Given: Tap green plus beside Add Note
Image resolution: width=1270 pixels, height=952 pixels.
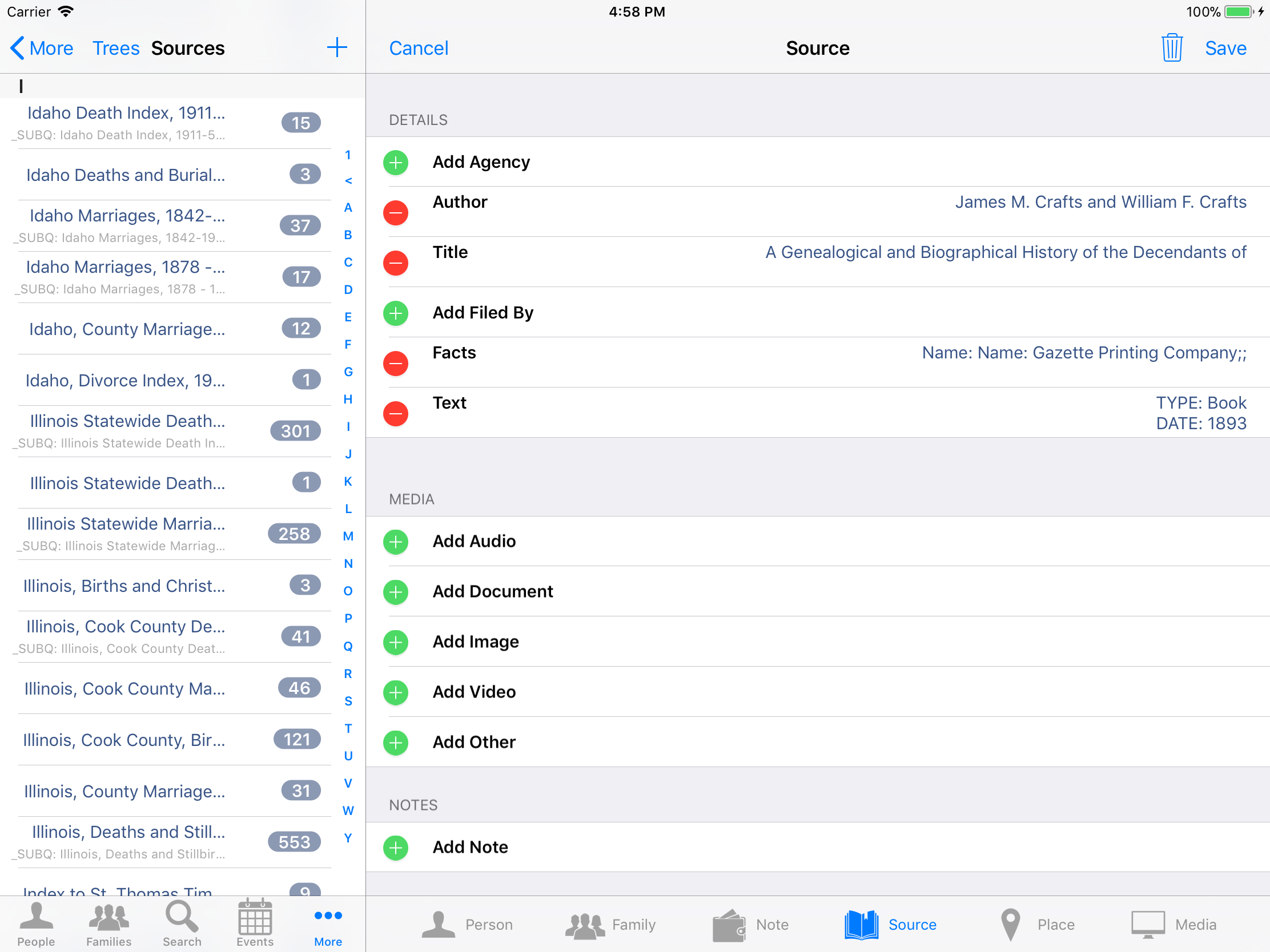Looking at the screenshot, I should click(396, 848).
